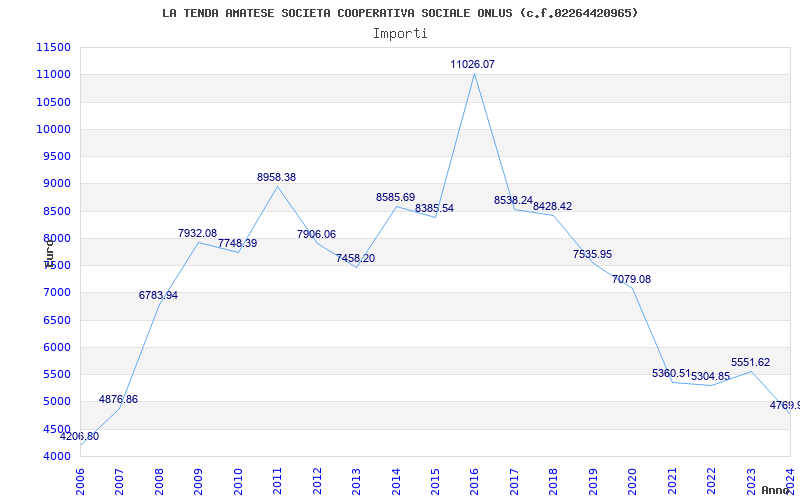This screenshot has height=500, width=800.
Task: Click the 5000 y-axis value
Action: click(x=57, y=402)
